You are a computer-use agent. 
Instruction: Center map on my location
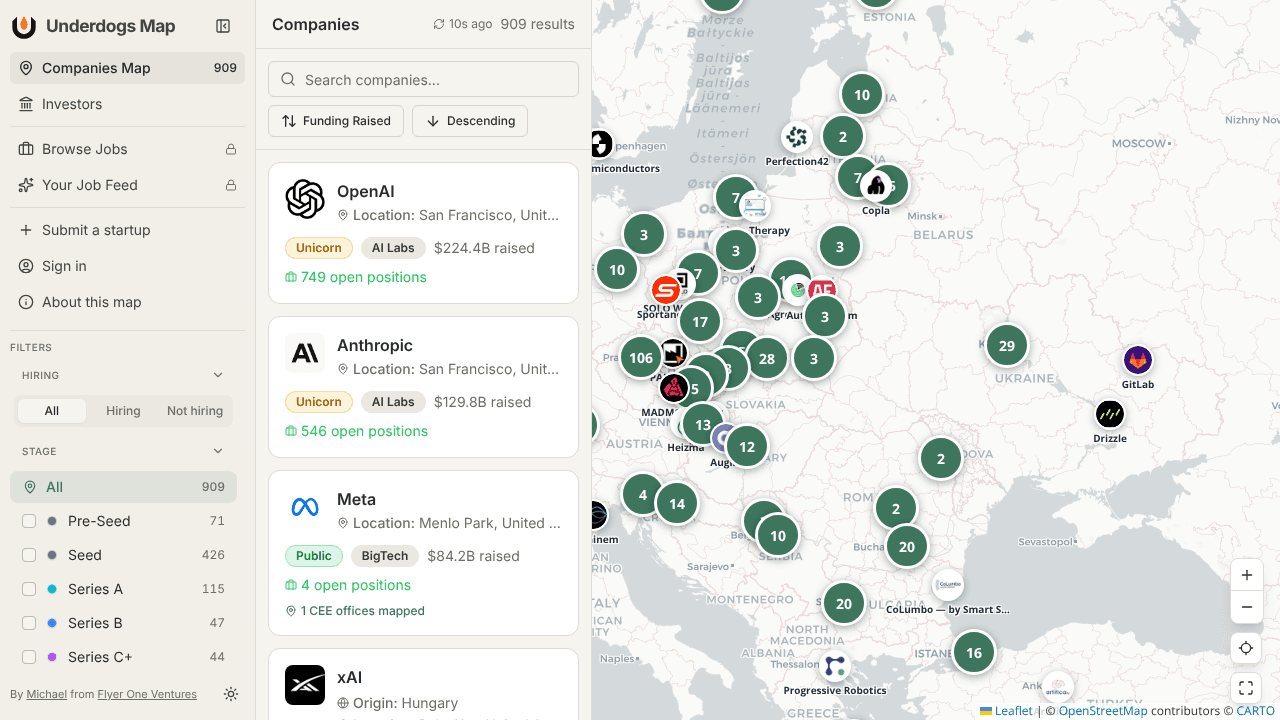click(1246, 648)
